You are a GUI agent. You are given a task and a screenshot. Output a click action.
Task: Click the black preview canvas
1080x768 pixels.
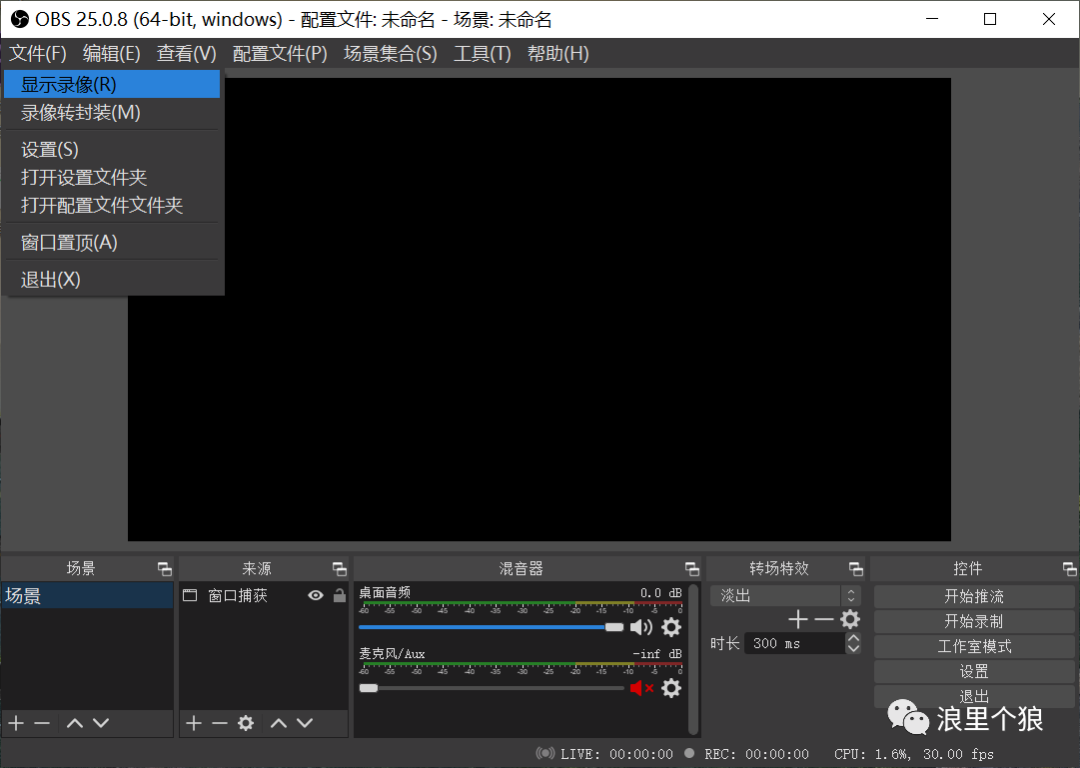click(539, 309)
